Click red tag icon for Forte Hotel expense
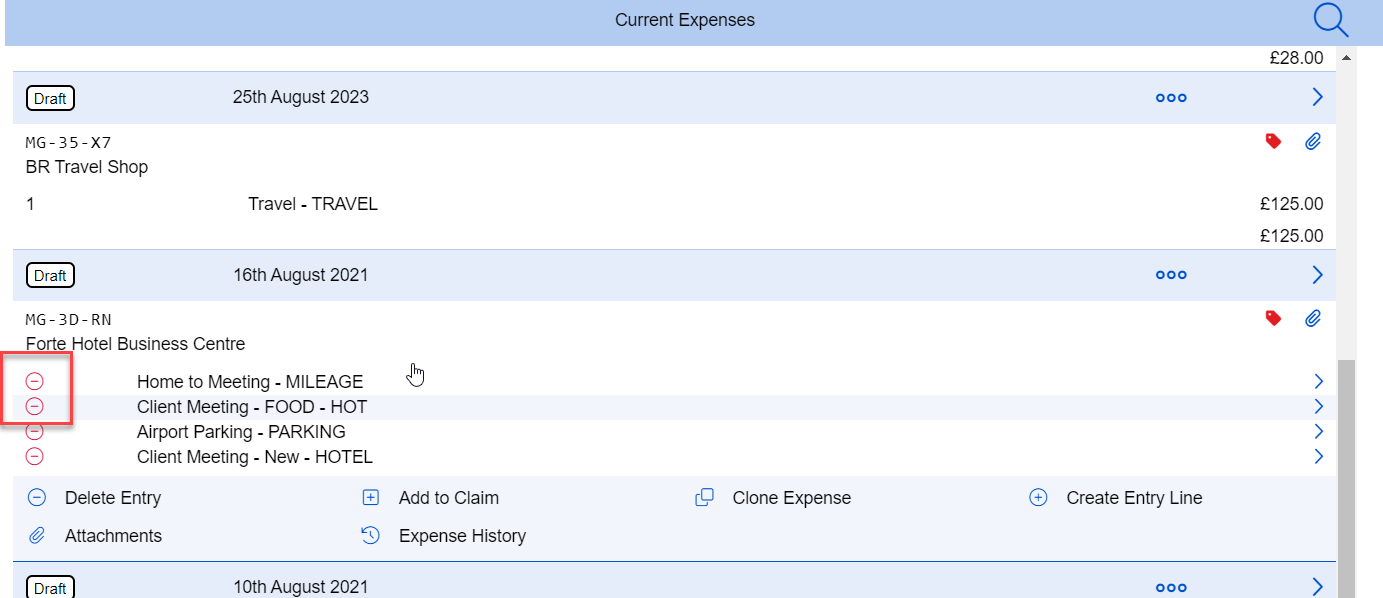 pyautogui.click(x=1273, y=318)
